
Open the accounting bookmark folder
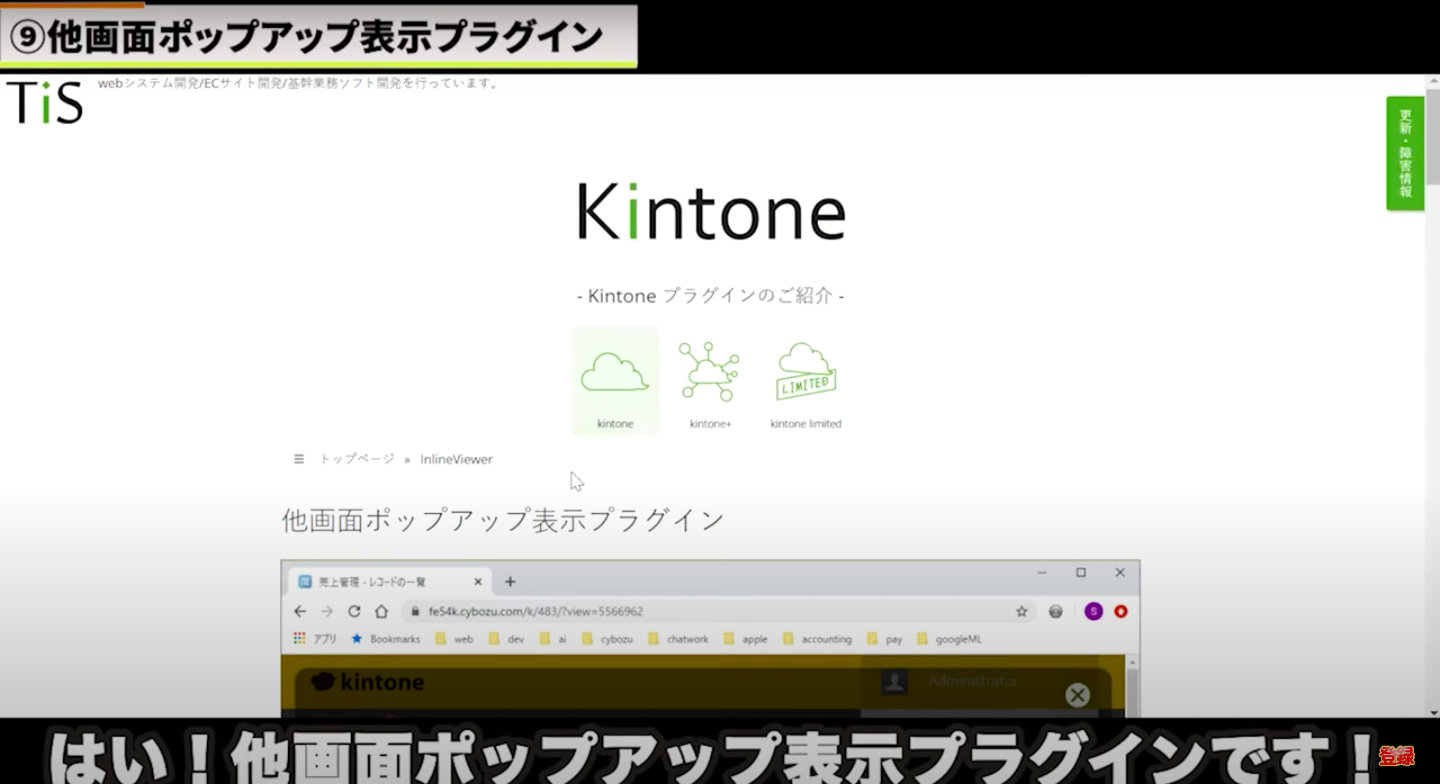click(x=818, y=639)
